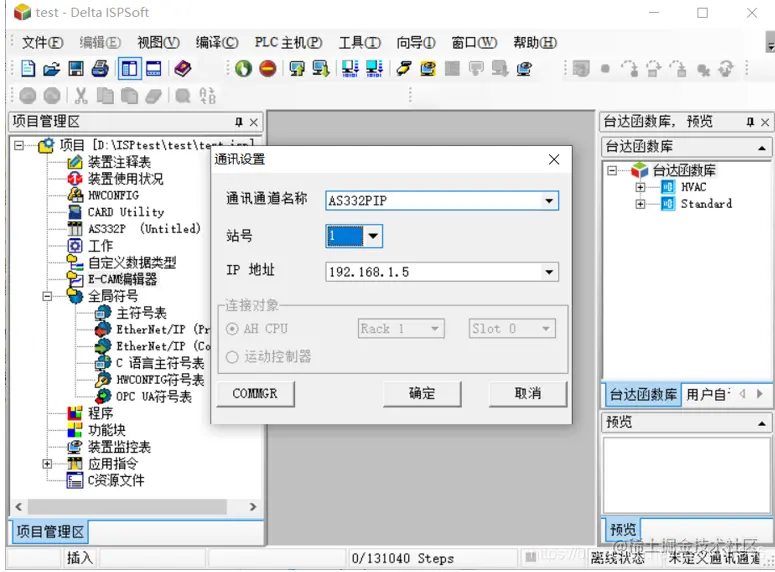This screenshot has width=775, height=572.
Task: Open the 帮助(H) menu
Action: click(x=535, y=43)
